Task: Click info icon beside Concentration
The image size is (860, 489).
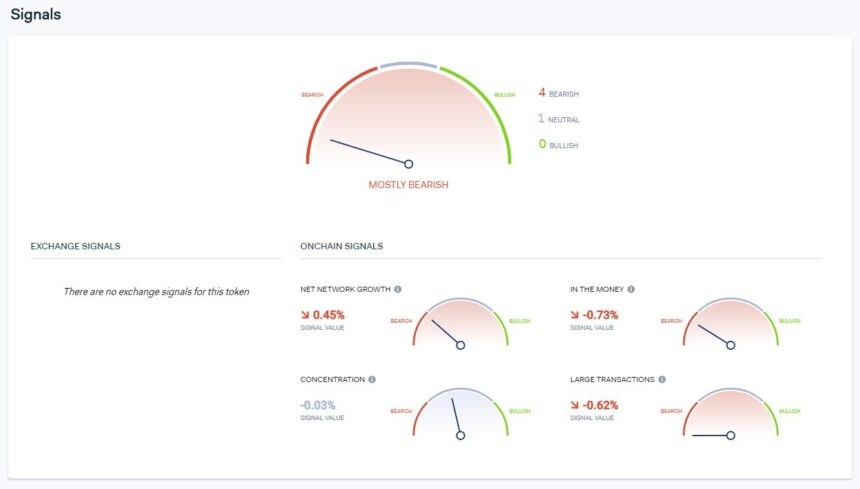Action: 372,379
